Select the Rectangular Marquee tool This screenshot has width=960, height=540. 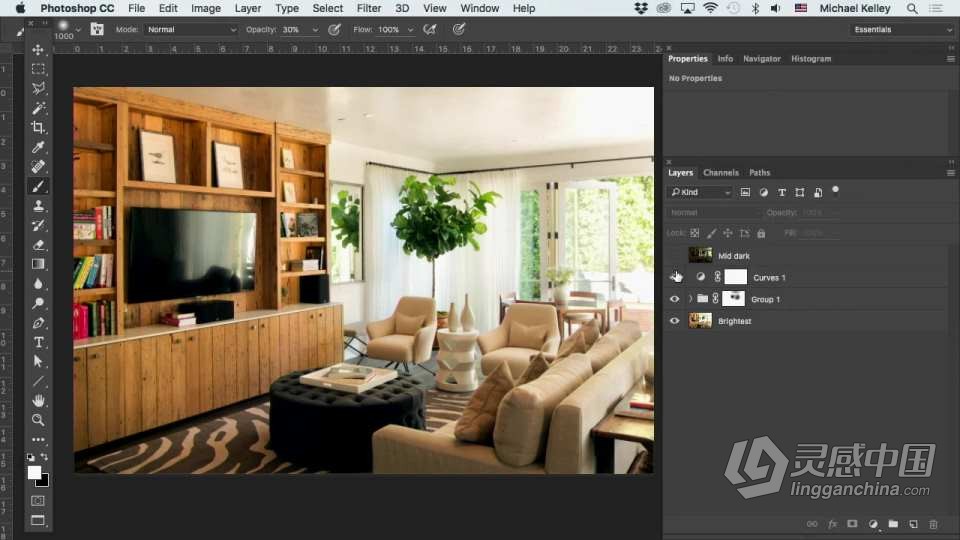38,69
